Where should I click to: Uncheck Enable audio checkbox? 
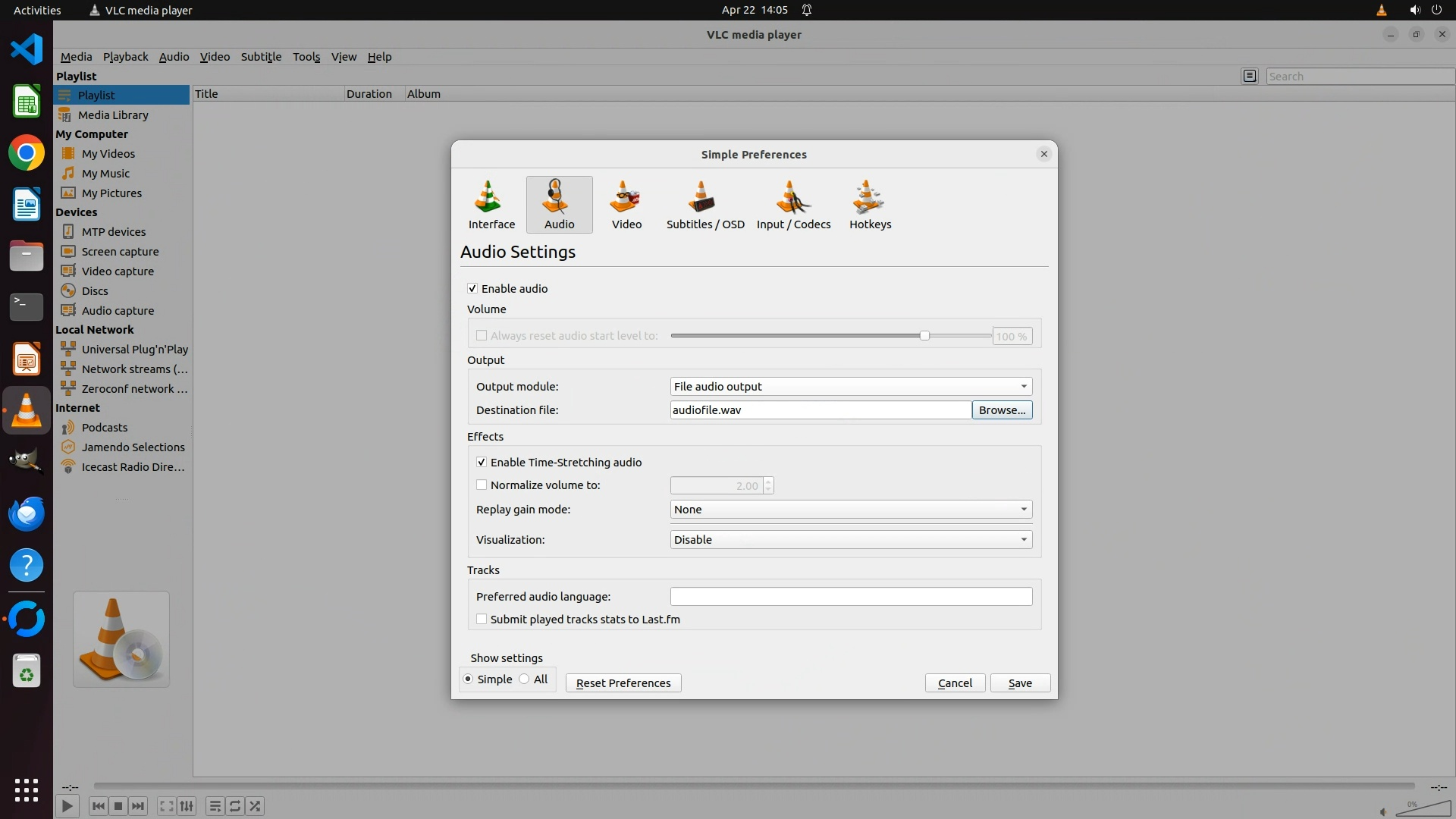472,289
